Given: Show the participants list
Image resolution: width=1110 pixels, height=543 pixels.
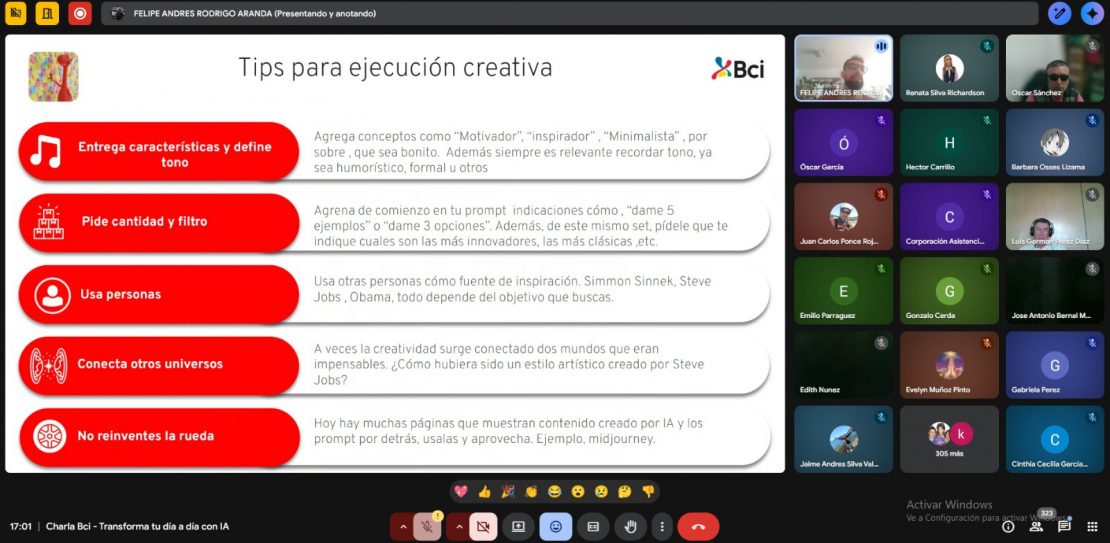Looking at the screenshot, I should click(x=1037, y=526).
